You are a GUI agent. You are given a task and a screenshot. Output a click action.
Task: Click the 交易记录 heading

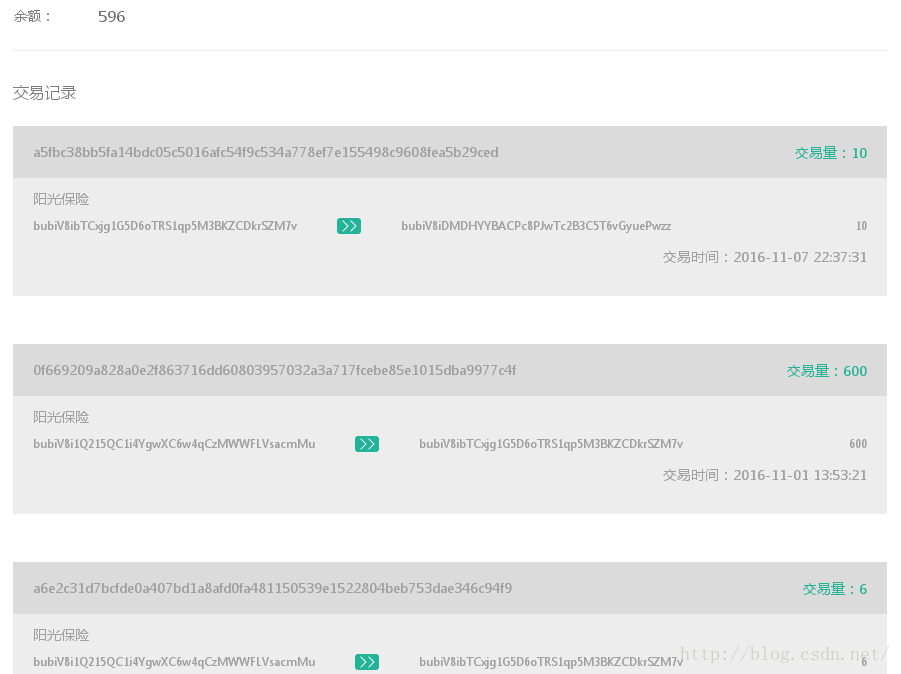click(45, 93)
